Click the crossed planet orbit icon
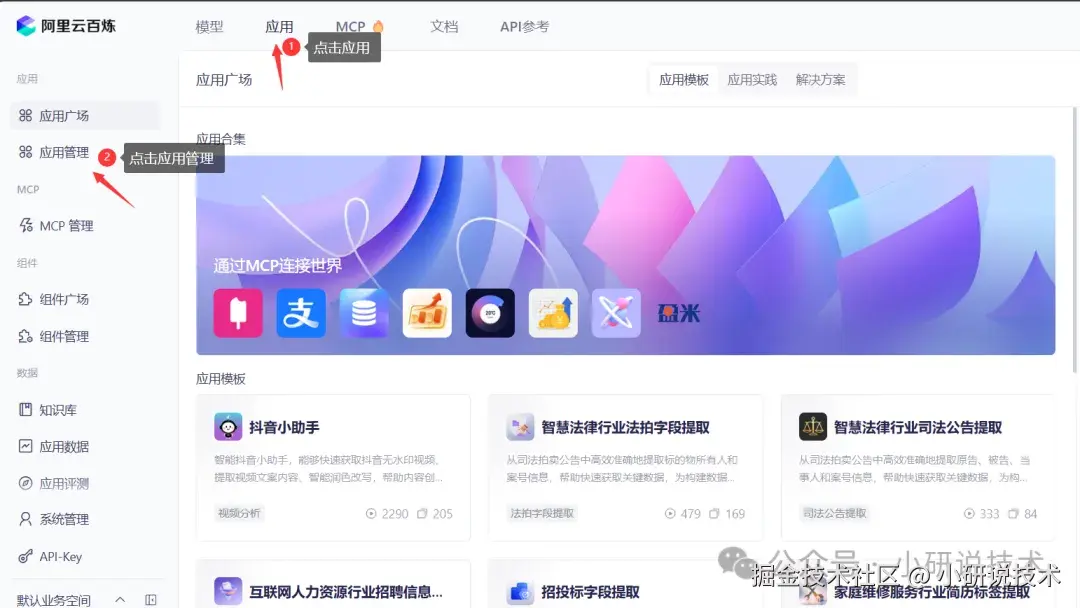The height and width of the screenshot is (608, 1080). 616,313
